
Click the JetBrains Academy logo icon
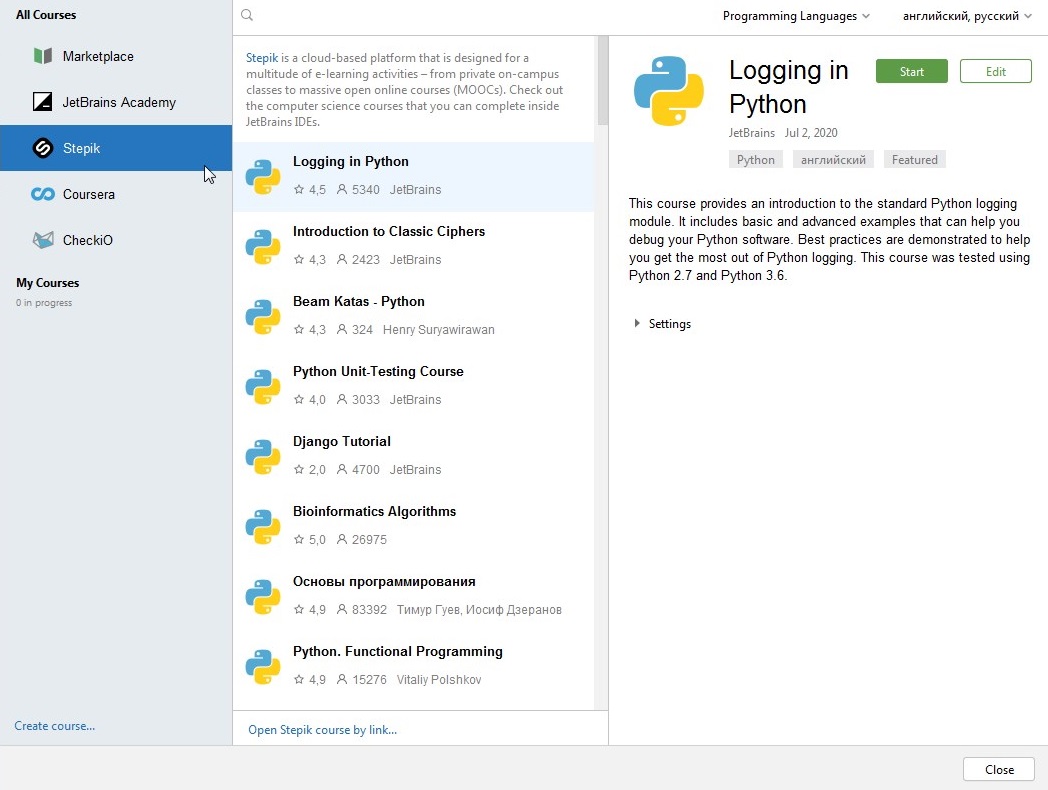point(43,102)
